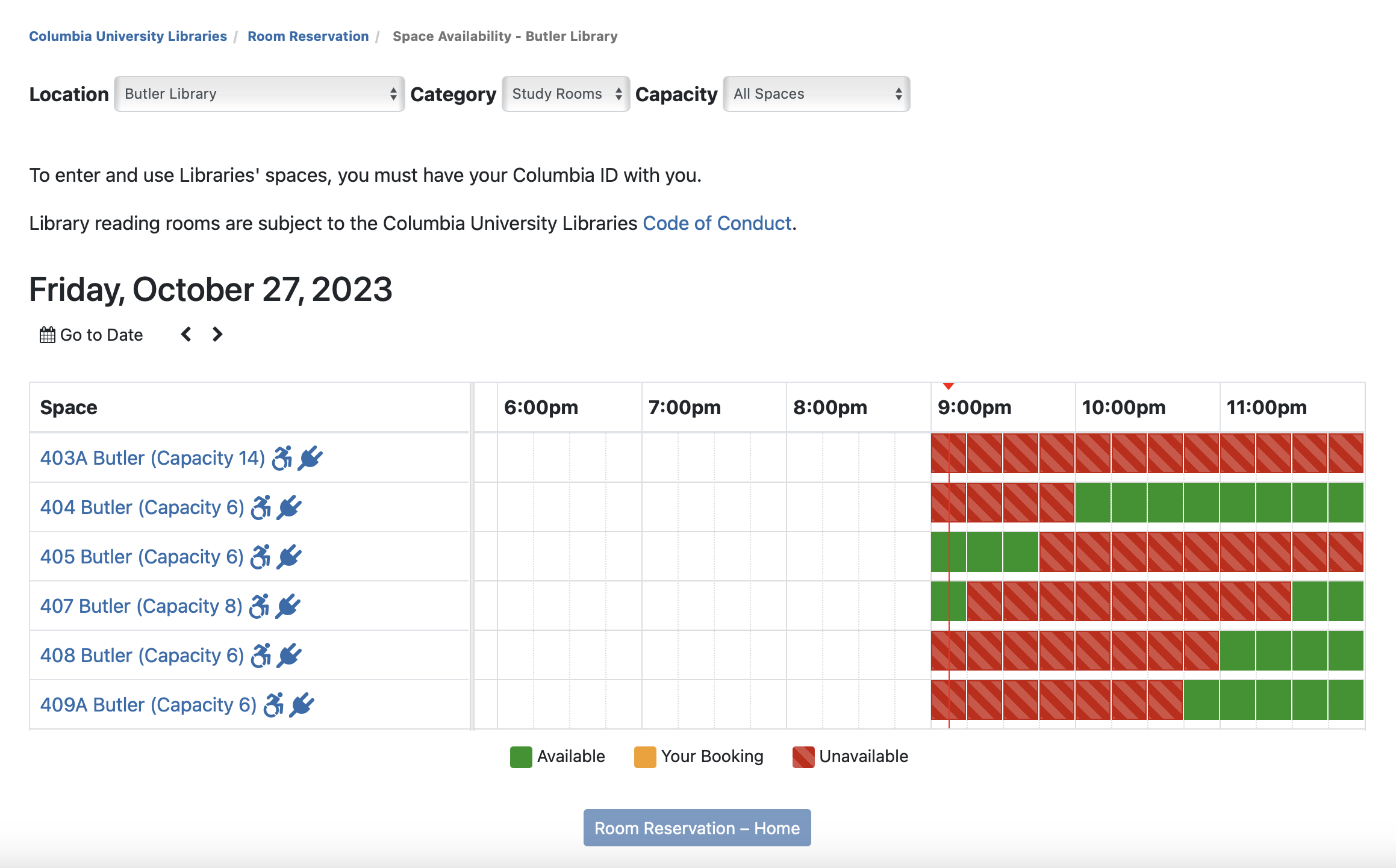
Task: Open the Location dropdown showing Butler Library
Action: click(x=259, y=94)
